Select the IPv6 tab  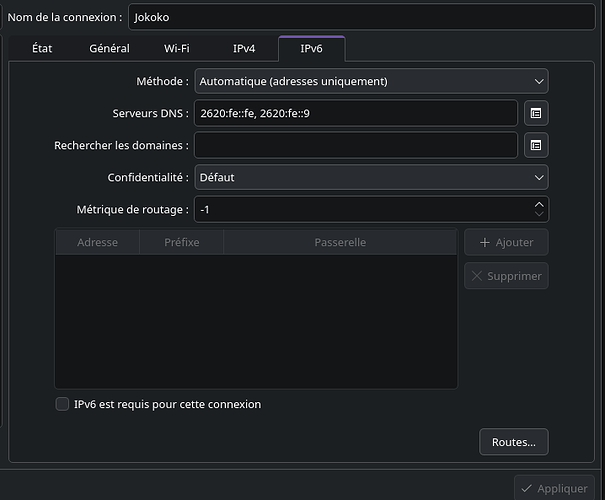point(311,49)
